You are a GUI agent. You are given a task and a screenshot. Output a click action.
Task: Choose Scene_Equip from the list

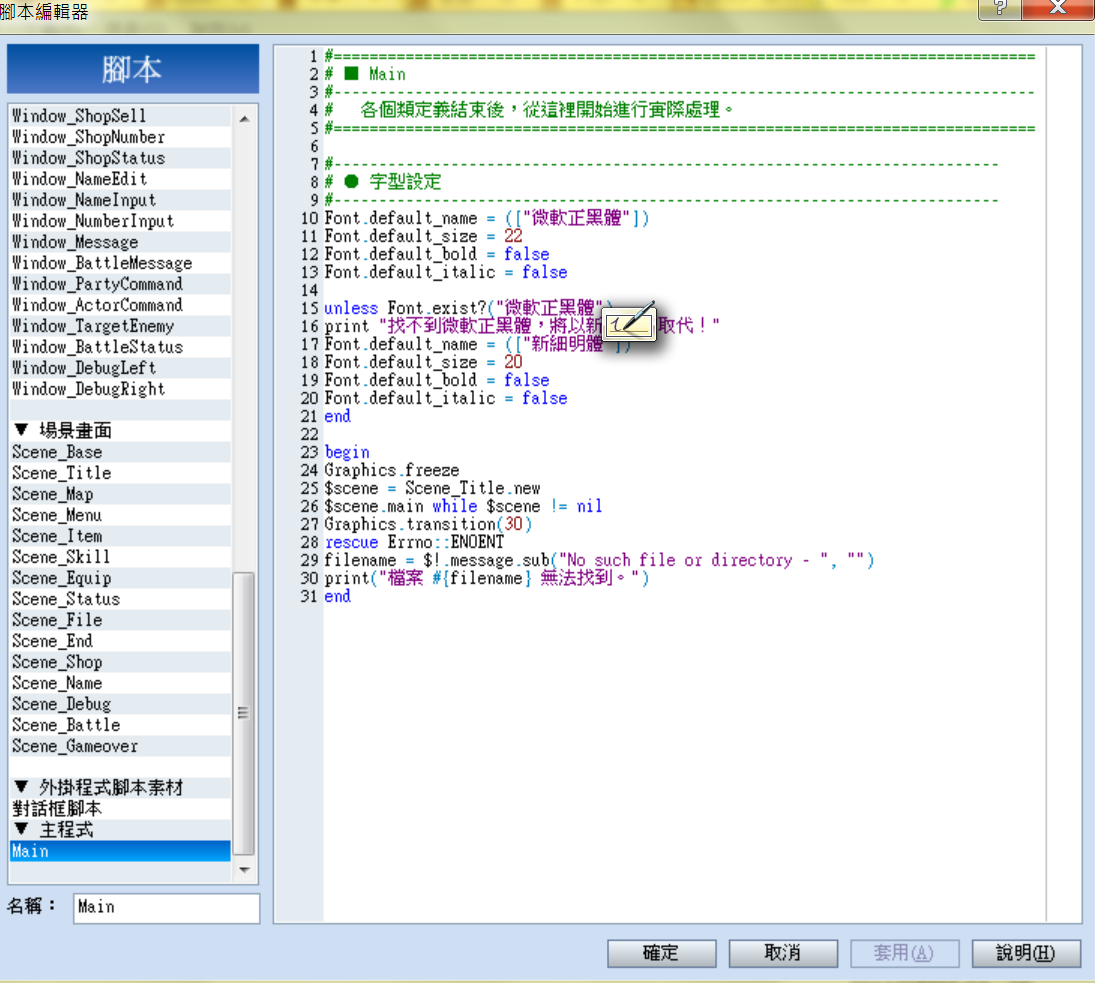(x=120, y=578)
